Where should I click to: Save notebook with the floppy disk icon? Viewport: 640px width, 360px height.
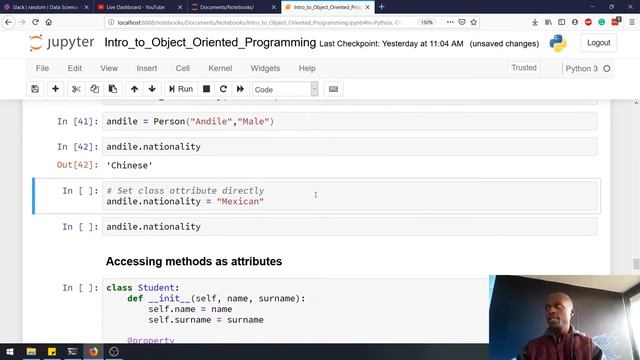35,89
